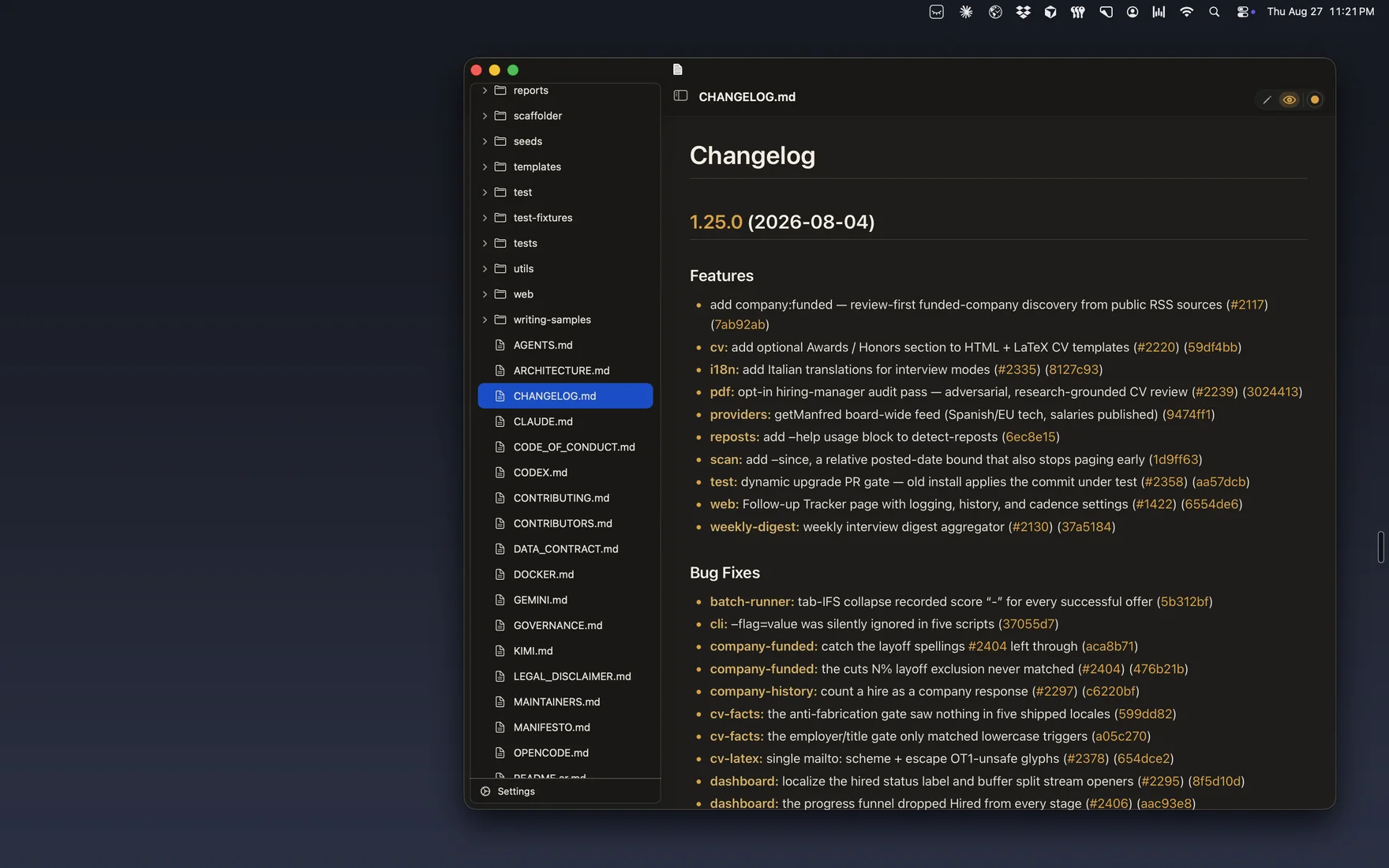1389x868 pixels.
Task: Open commit link 6554de6
Action: click(1211, 504)
